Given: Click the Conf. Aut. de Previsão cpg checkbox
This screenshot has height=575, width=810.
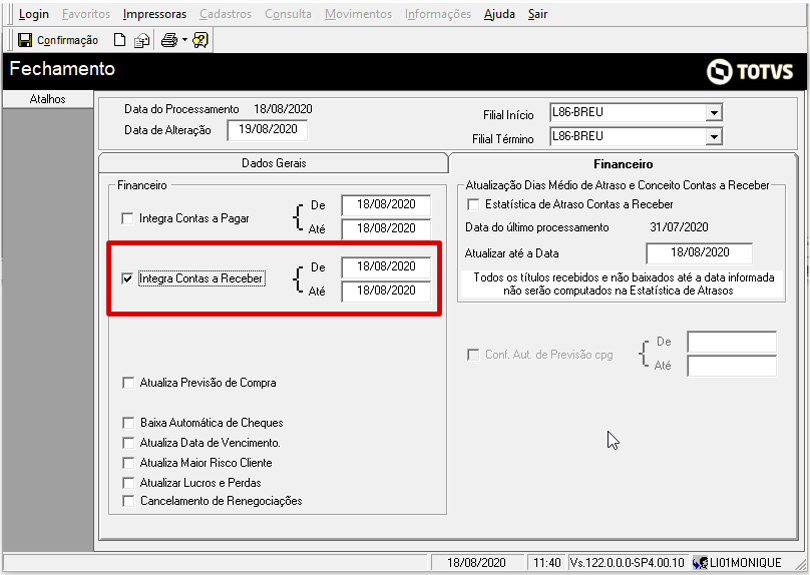Looking at the screenshot, I should coord(473,354).
